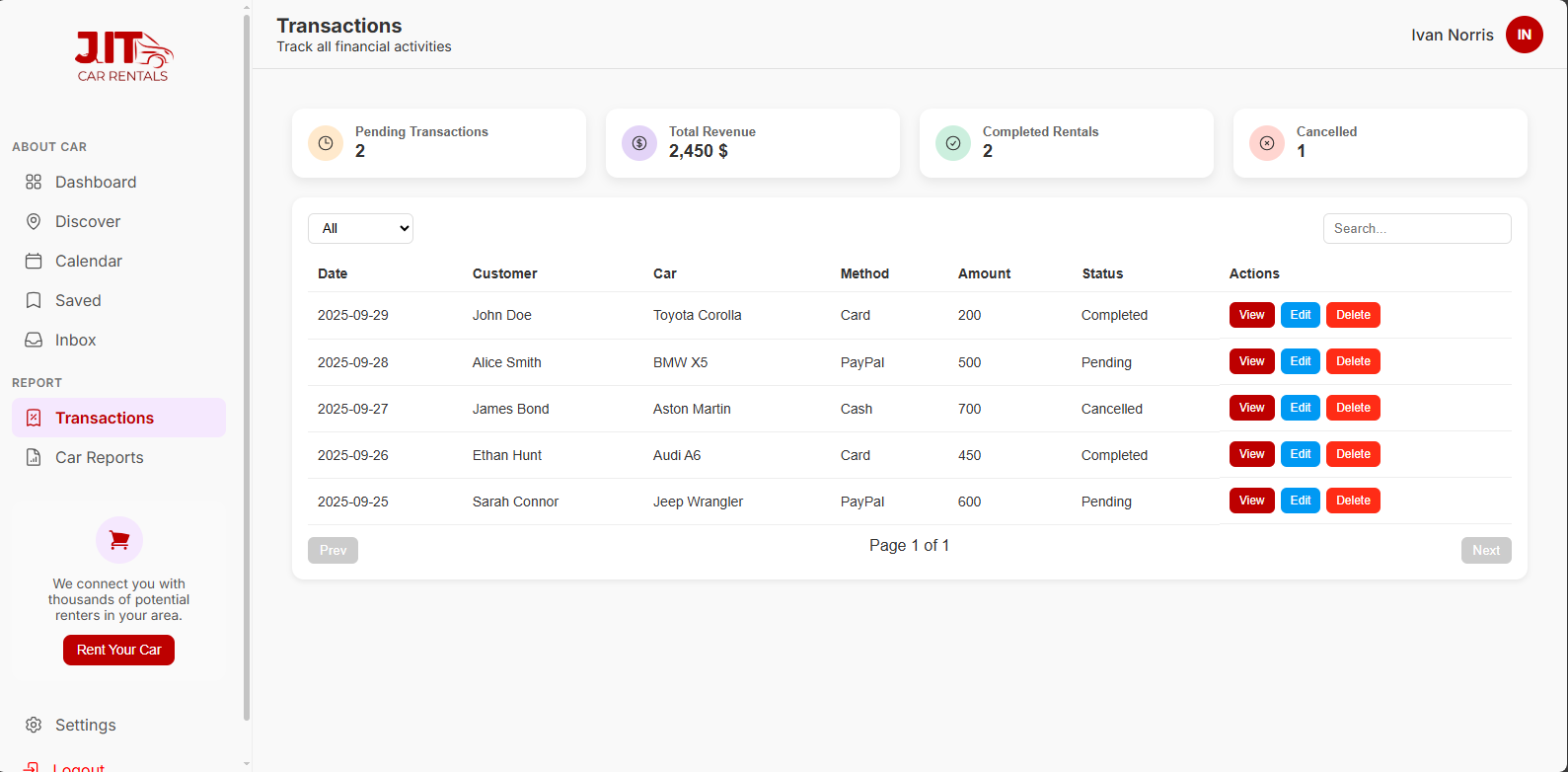Open the Saved menu item
This screenshot has width=1568, height=772.
click(x=118, y=300)
